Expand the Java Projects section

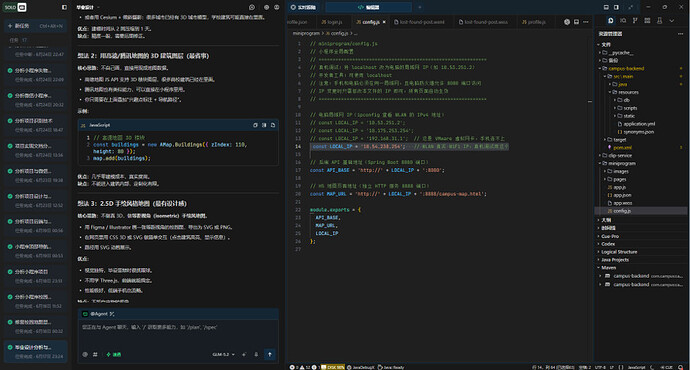pyautogui.click(x=640, y=260)
